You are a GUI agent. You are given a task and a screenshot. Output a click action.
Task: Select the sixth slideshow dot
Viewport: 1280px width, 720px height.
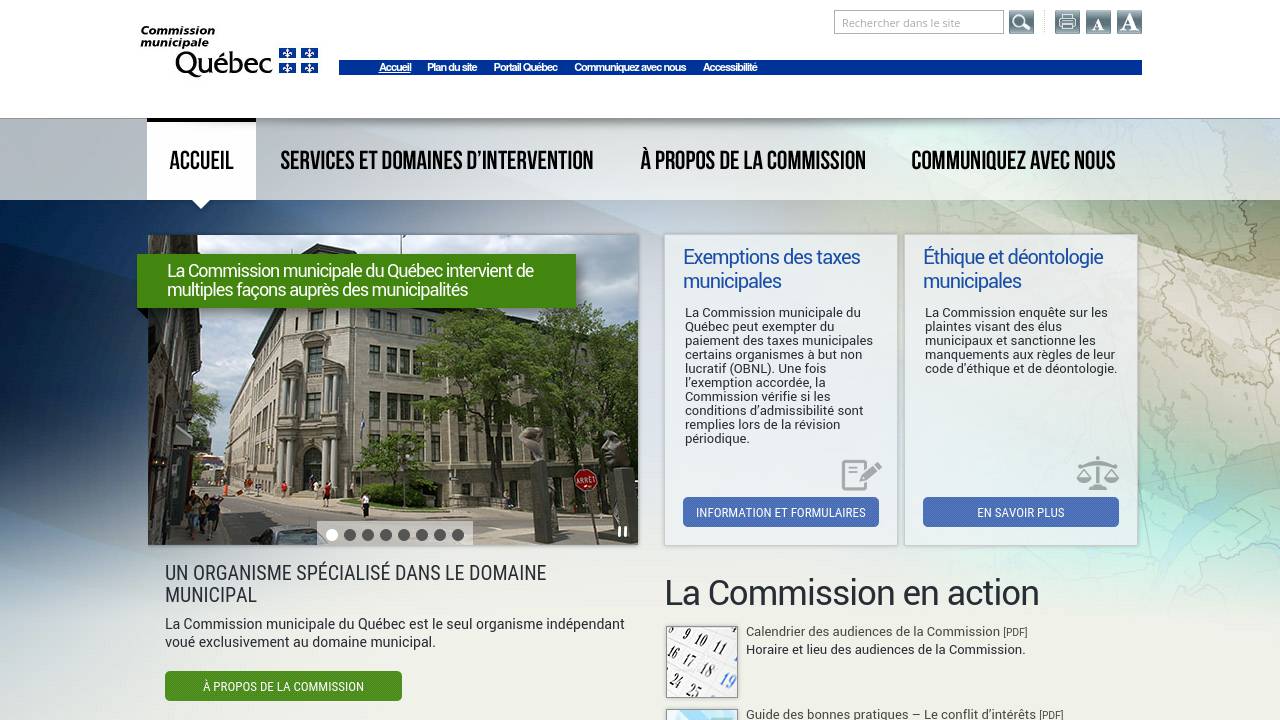(x=422, y=535)
